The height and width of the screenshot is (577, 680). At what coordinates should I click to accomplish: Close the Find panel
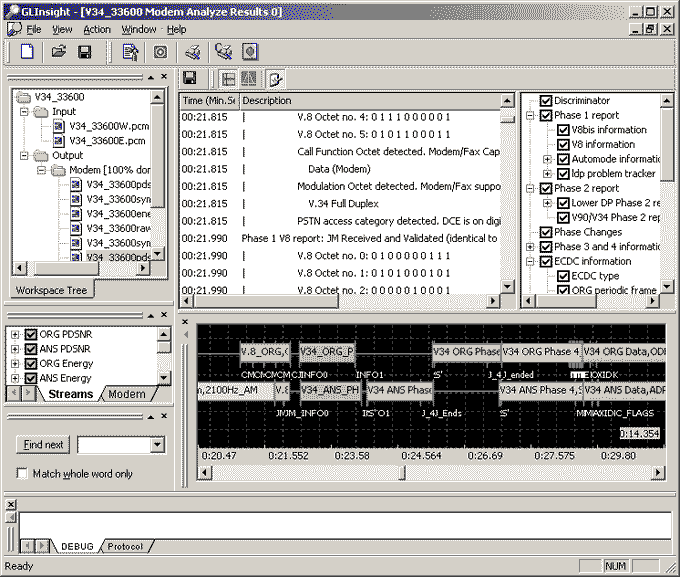click(x=164, y=416)
